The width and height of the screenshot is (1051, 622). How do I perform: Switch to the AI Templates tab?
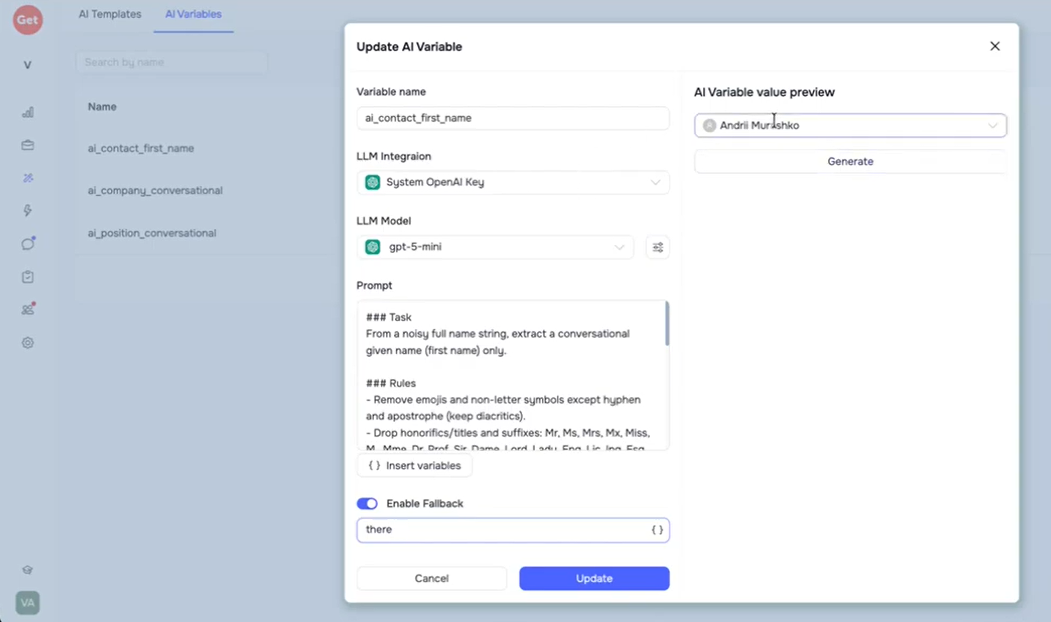tap(110, 14)
